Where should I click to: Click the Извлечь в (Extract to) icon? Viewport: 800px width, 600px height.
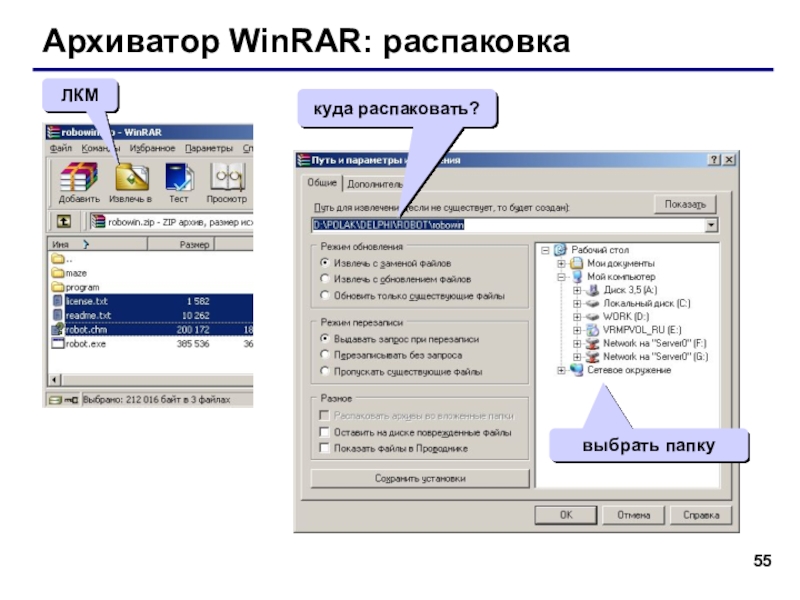(131, 177)
